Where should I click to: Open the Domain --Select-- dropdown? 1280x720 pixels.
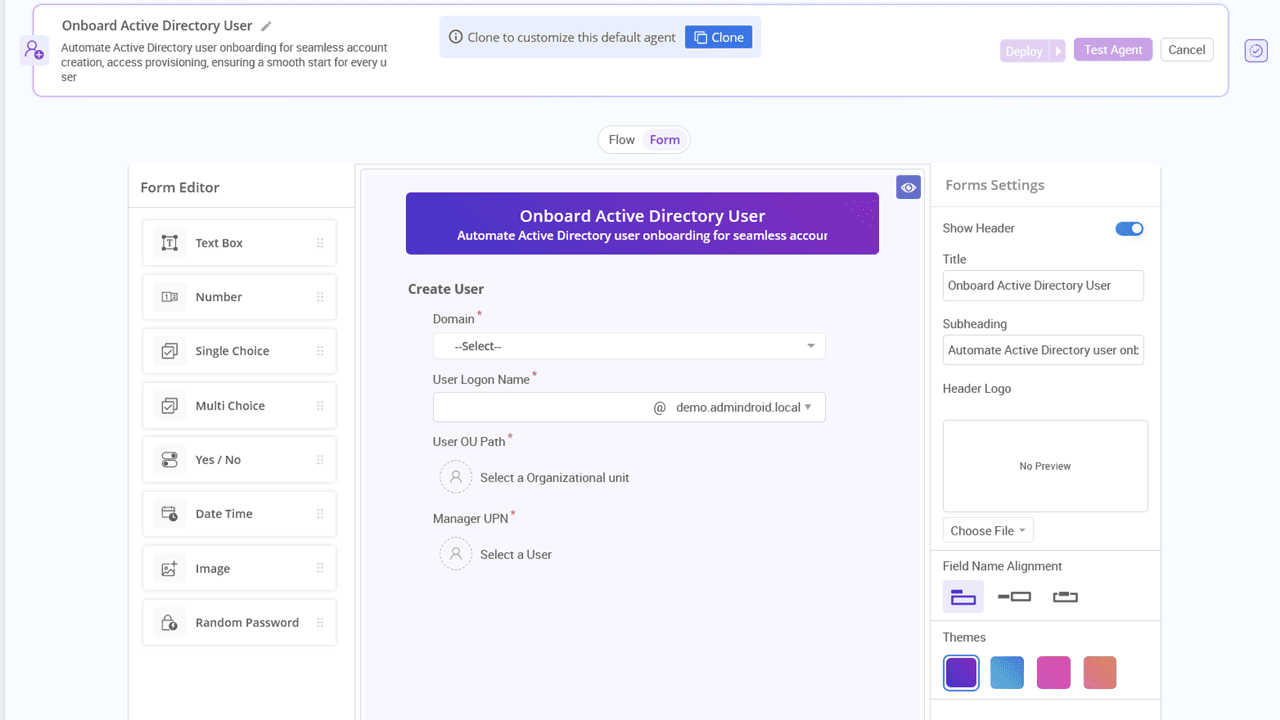(628, 345)
